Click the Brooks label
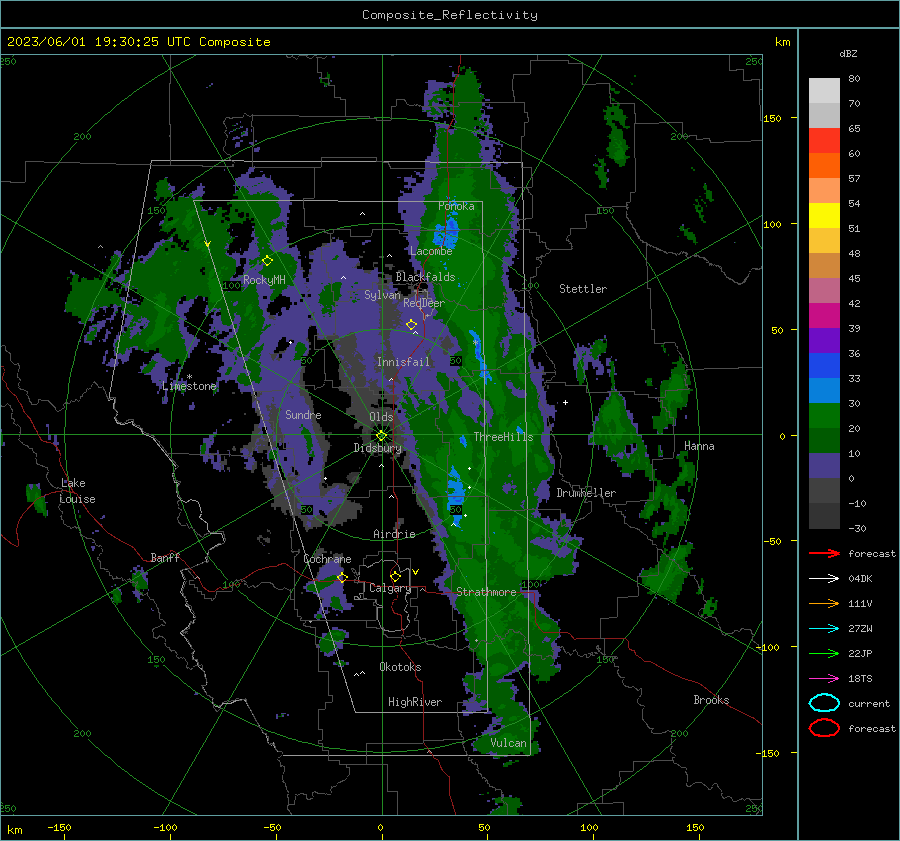The height and width of the screenshot is (841, 900). [711, 700]
